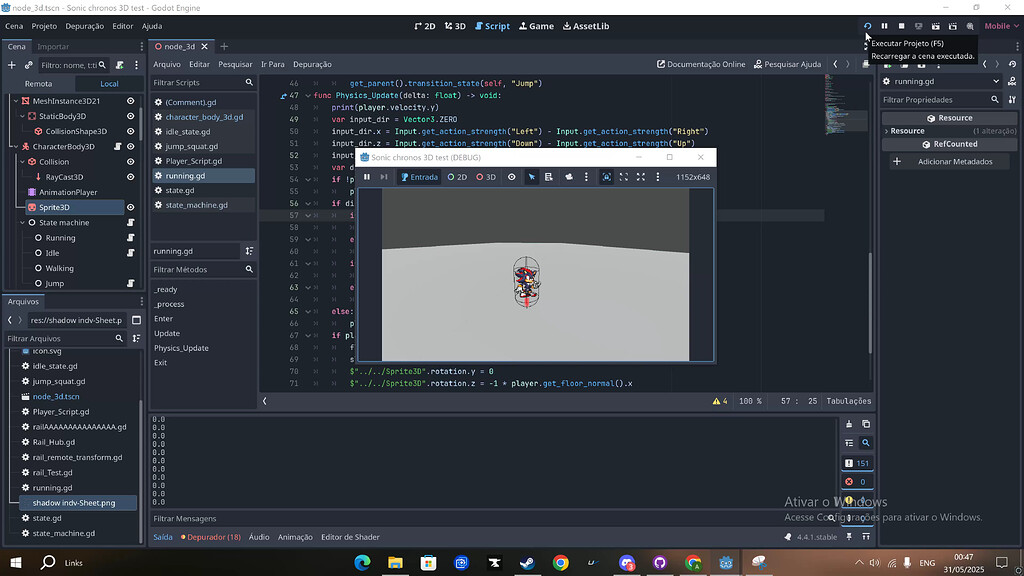Open the Cena menu
Screen dimensions: 1024x576
14,26
